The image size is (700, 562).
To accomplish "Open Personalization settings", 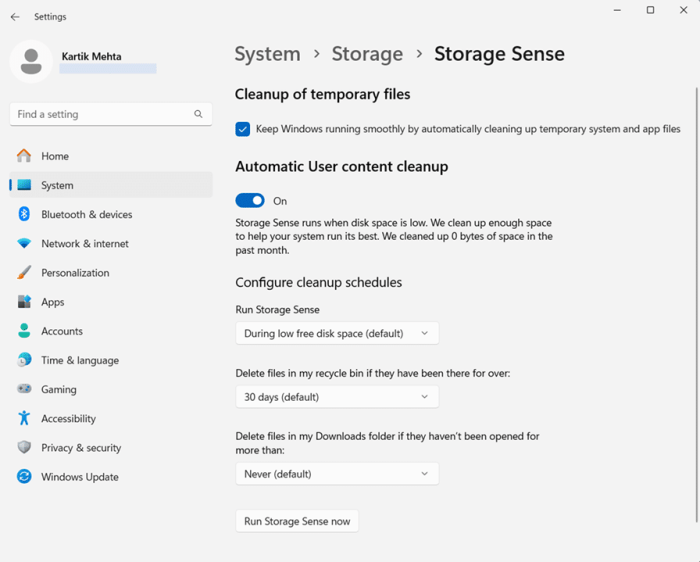I will 111,272.
